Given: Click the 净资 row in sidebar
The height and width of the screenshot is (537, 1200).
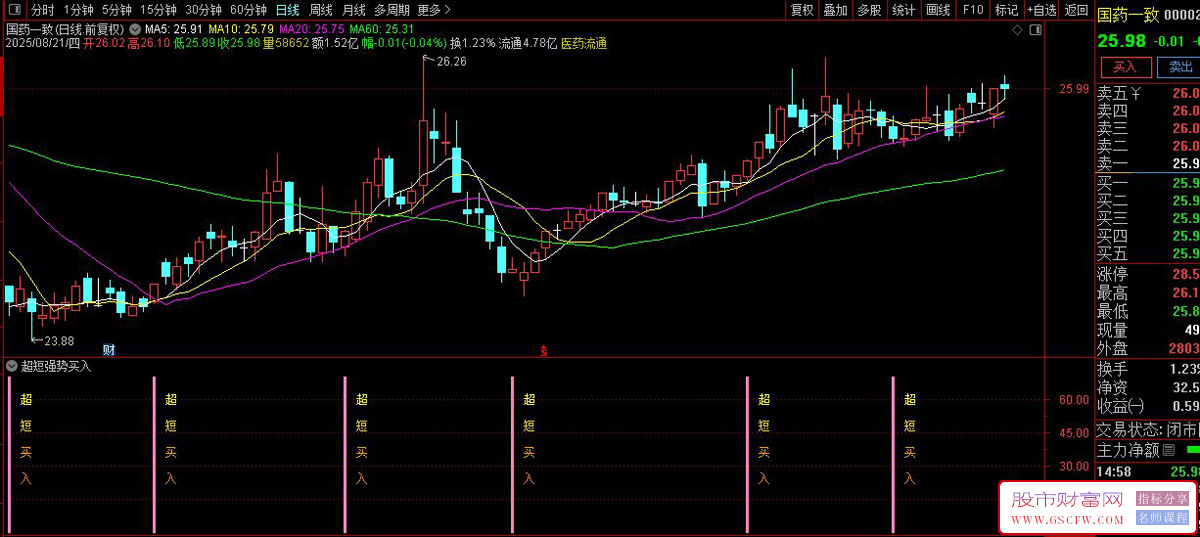Looking at the screenshot, I should [x=1148, y=387].
